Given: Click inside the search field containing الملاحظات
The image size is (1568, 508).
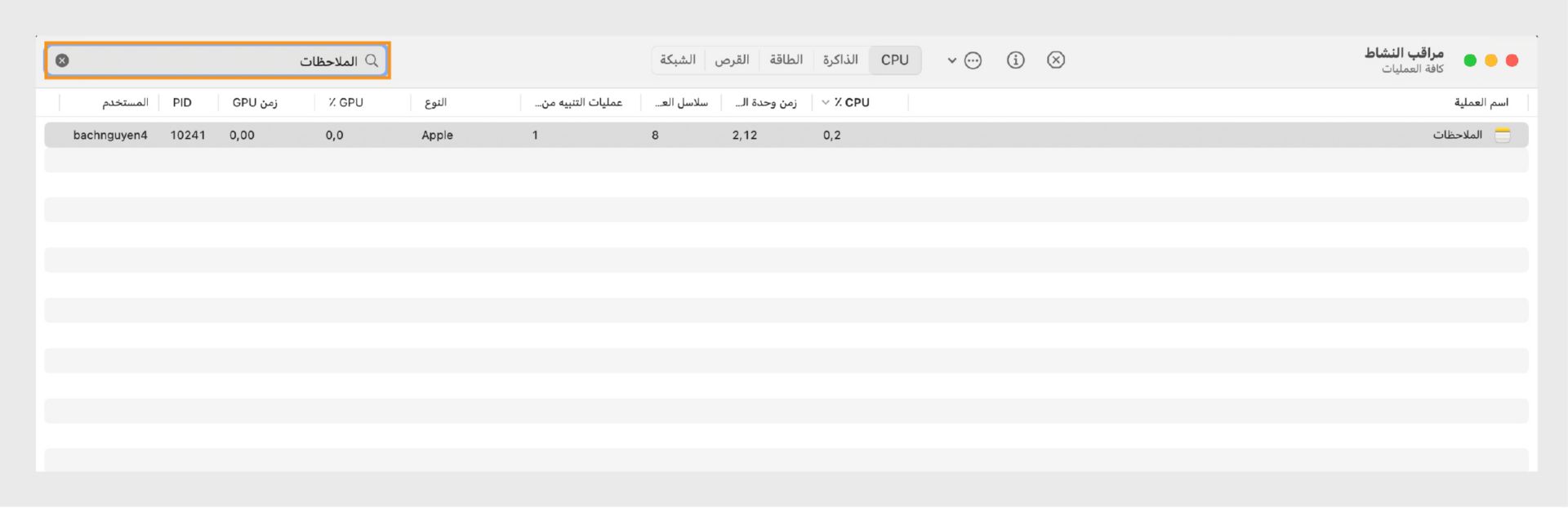Looking at the screenshot, I should pos(212,61).
